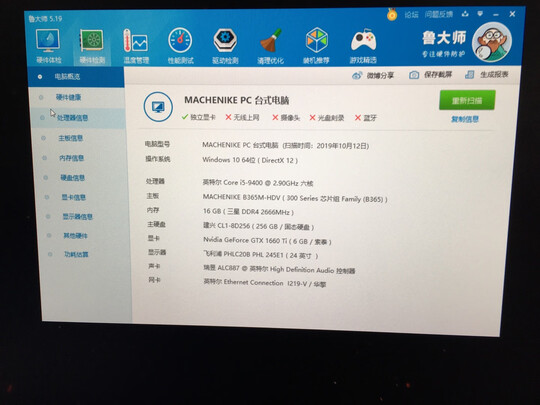Click the Windows 10 64位 operating system value
This screenshot has width=540, height=405.
(x=250, y=160)
